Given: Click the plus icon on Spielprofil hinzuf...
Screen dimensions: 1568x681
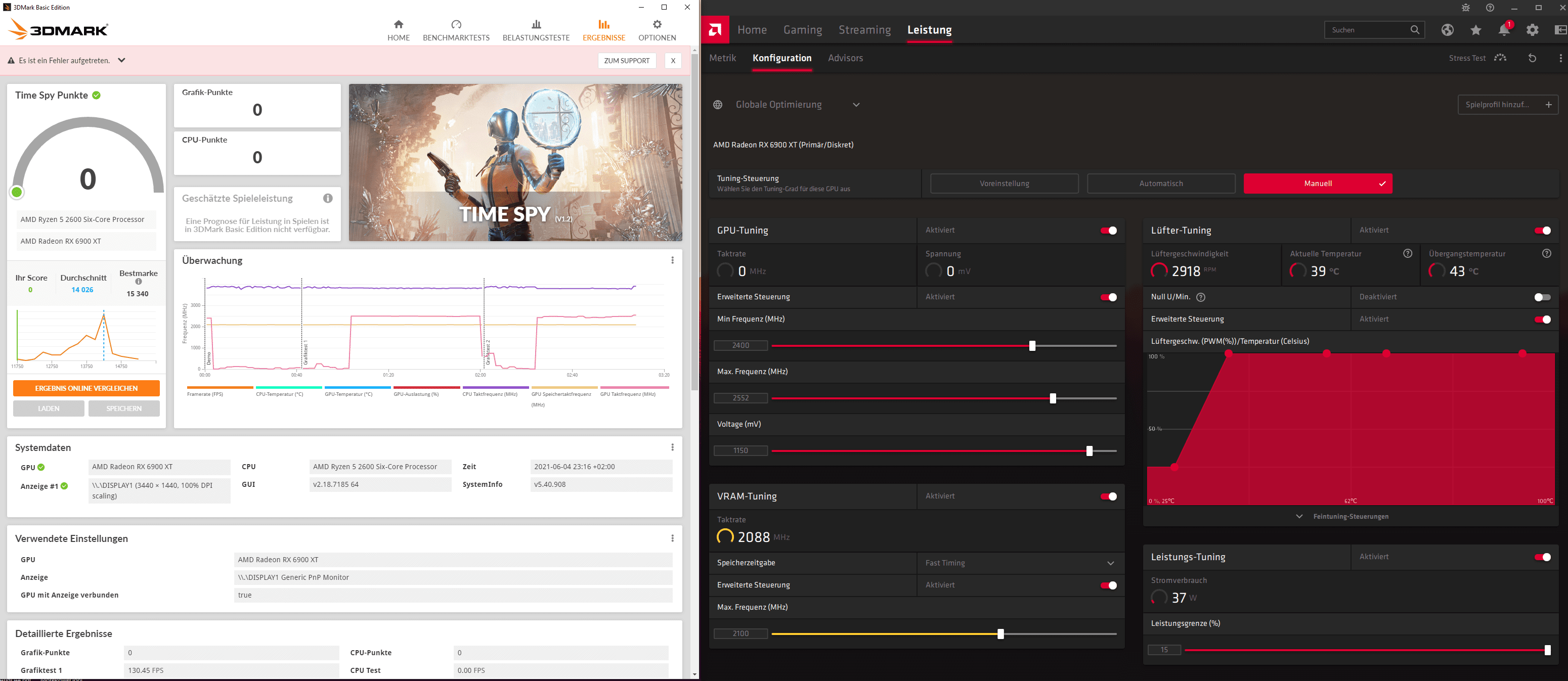Looking at the screenshot, I should (1549, 105).
